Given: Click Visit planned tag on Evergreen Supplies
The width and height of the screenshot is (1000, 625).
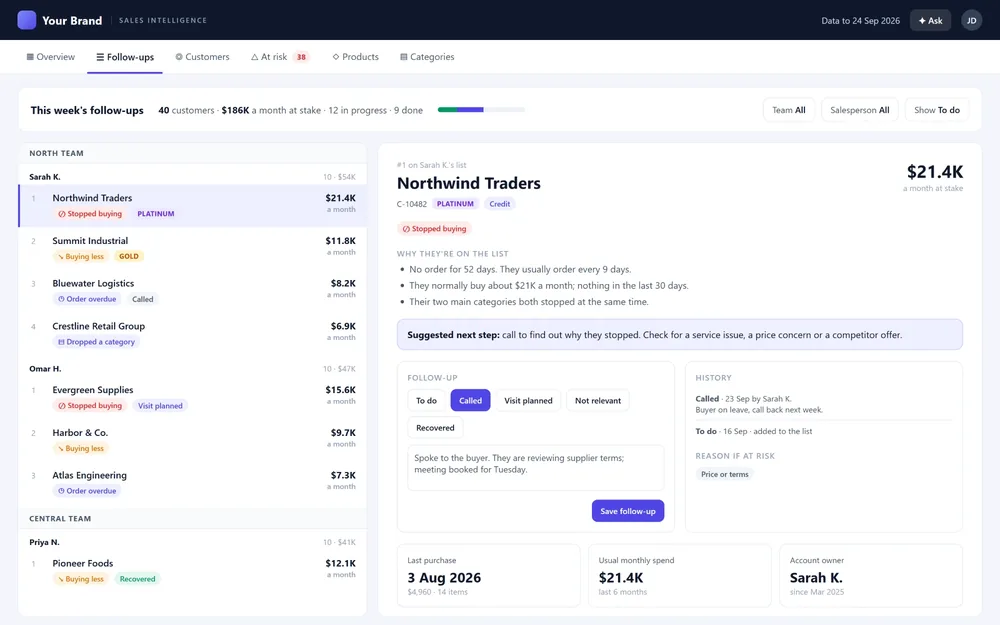Looking at the screenshot, I should 160,406.
